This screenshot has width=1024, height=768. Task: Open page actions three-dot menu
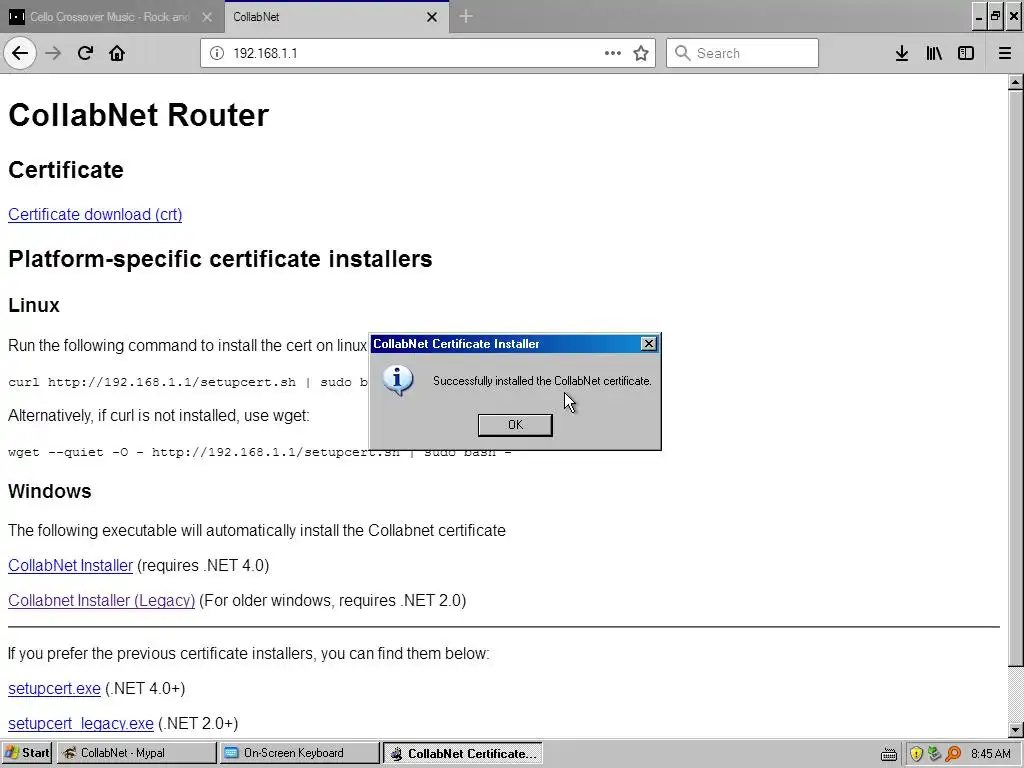pos(613,53)
